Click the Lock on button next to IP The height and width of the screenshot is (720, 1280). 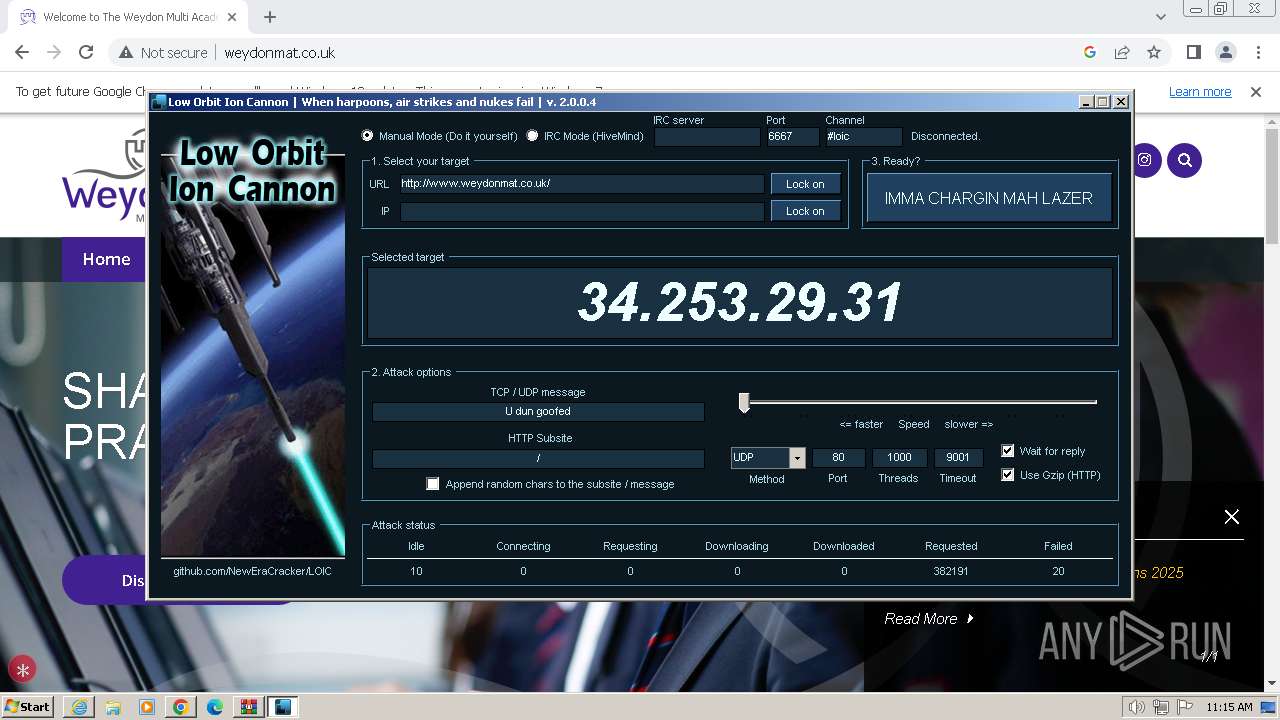(x=805, y=211)
